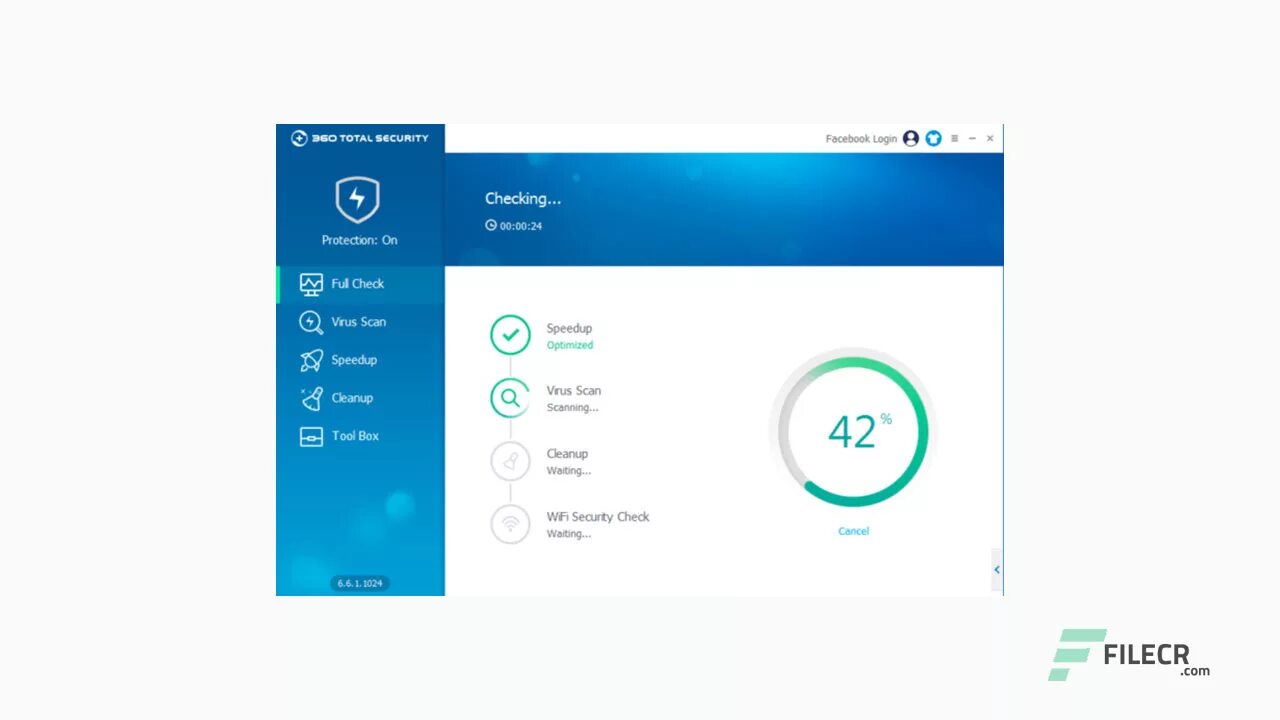The image size is (1280, 720).
Task: Click the 'WiFi Security Check' step label
Action: [598, 517]
